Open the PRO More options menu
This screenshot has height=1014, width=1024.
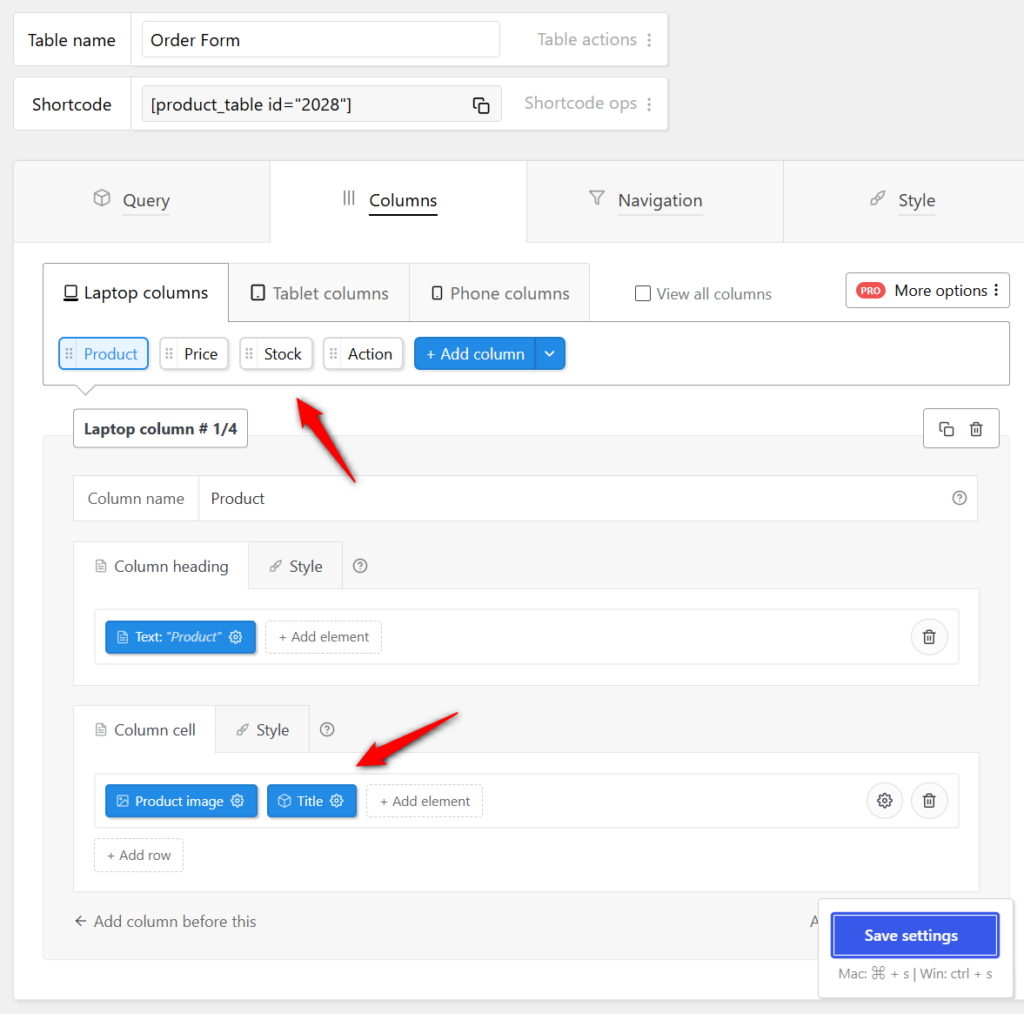927,291
